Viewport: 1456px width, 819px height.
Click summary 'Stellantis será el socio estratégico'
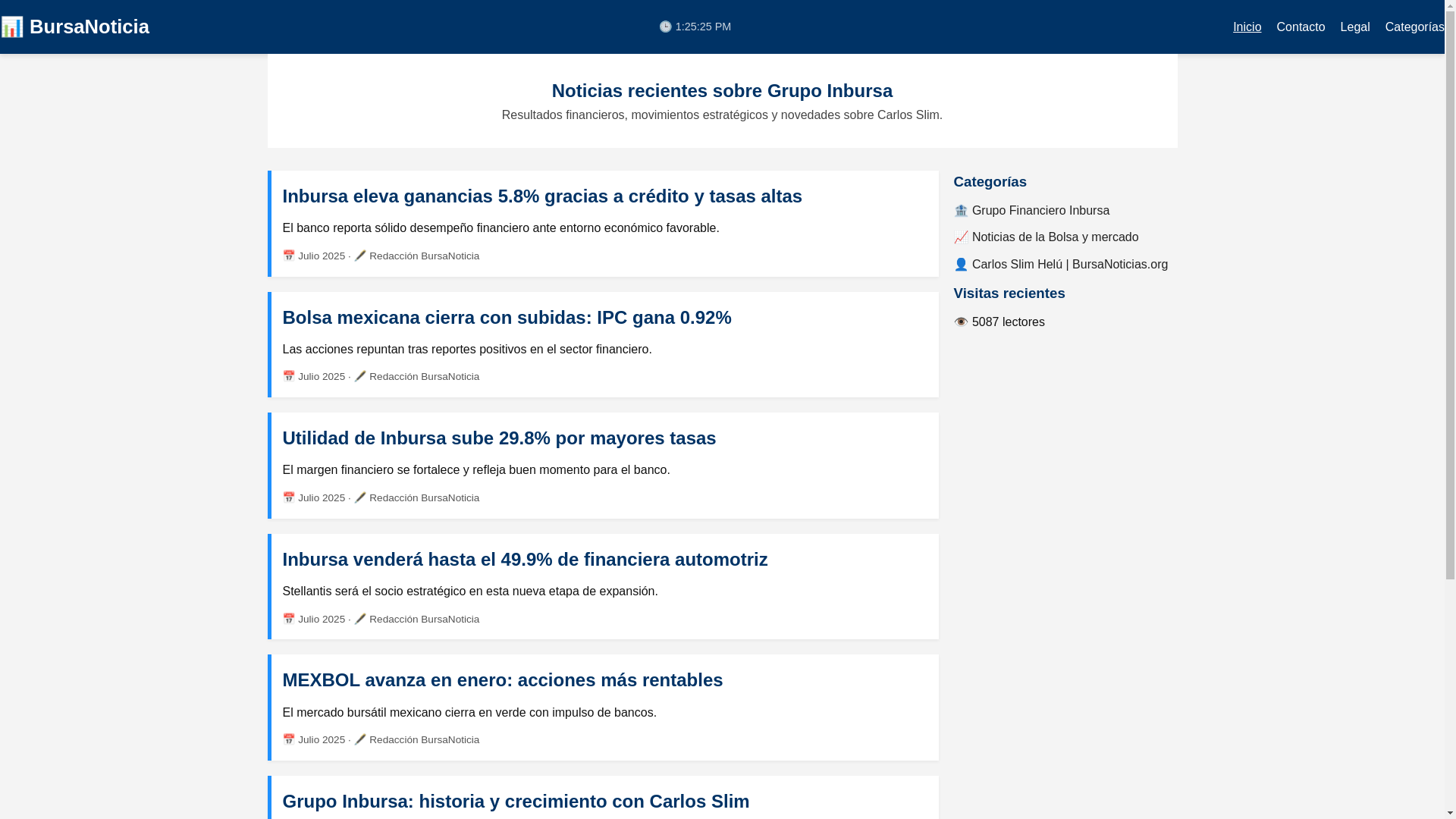click(x=469, y=591)
